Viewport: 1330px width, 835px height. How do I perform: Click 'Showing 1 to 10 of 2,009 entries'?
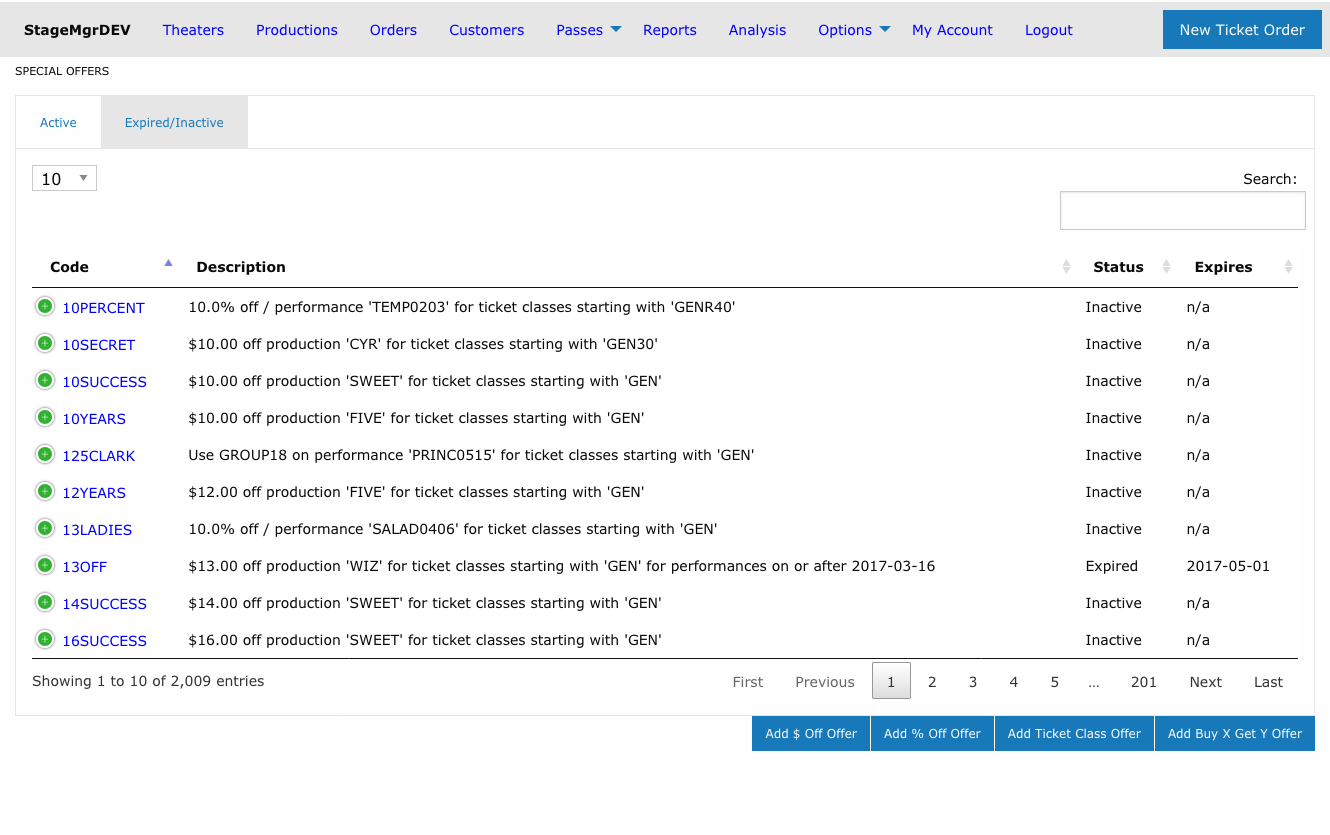tap(148, 681)
